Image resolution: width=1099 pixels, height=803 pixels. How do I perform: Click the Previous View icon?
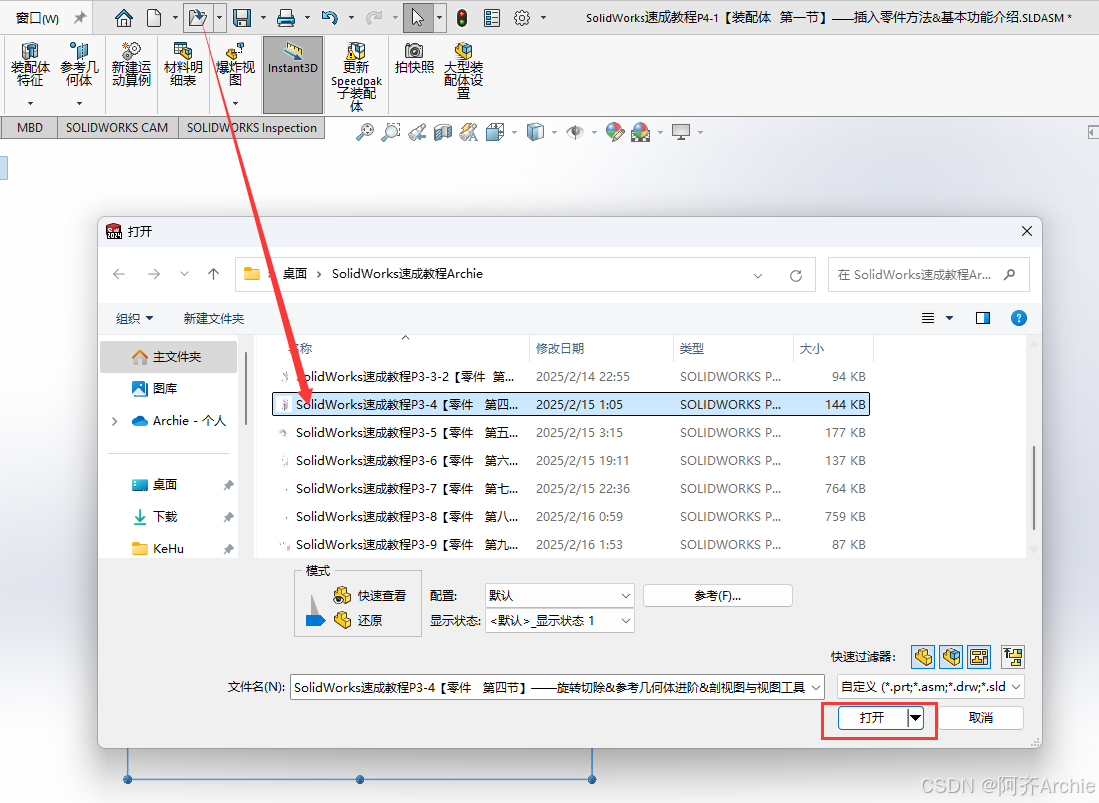point(417,132)
